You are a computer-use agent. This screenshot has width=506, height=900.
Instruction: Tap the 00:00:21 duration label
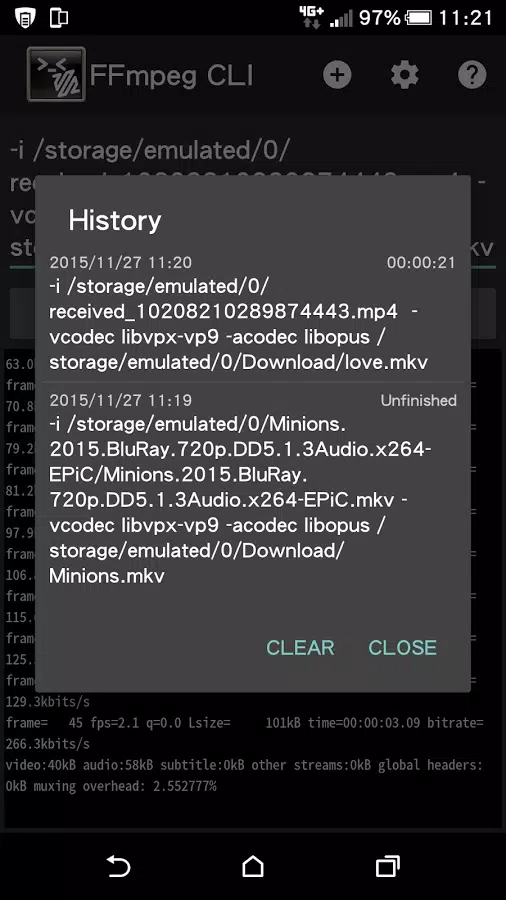(x=421, y=263)
